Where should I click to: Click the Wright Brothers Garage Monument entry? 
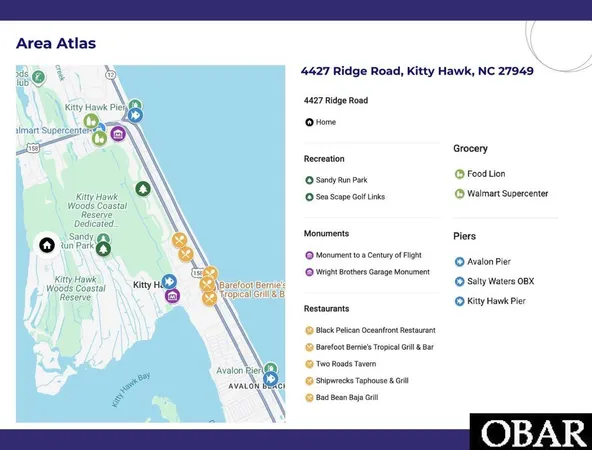pos(367,272)
